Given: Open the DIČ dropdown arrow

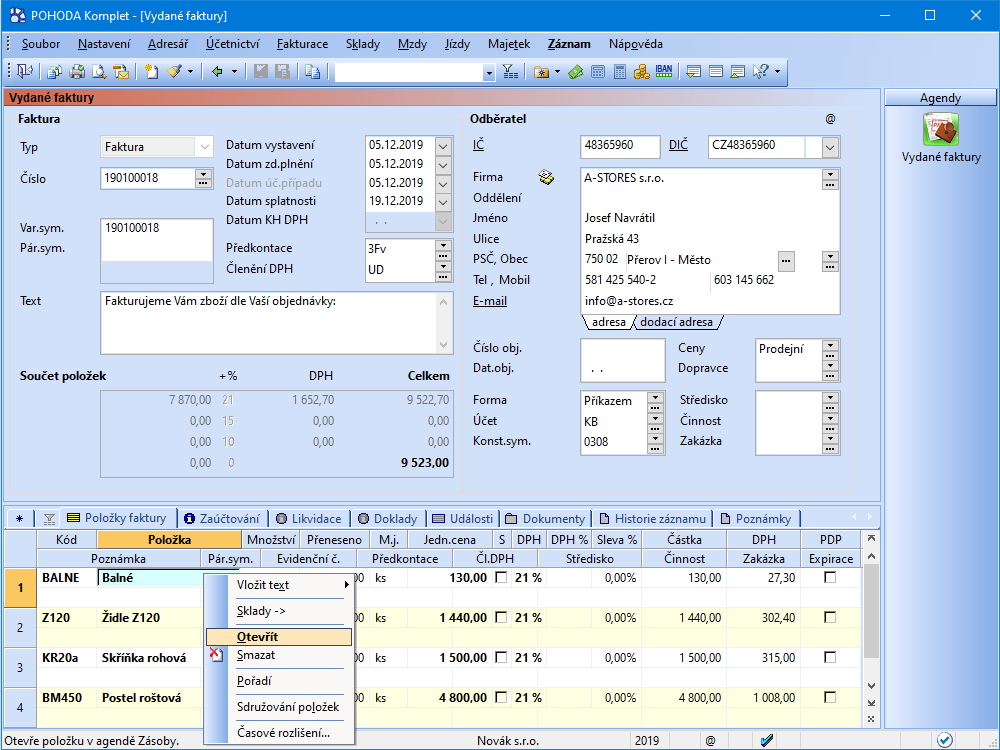Looking at the screenshot, I should (x=829, y=147).
